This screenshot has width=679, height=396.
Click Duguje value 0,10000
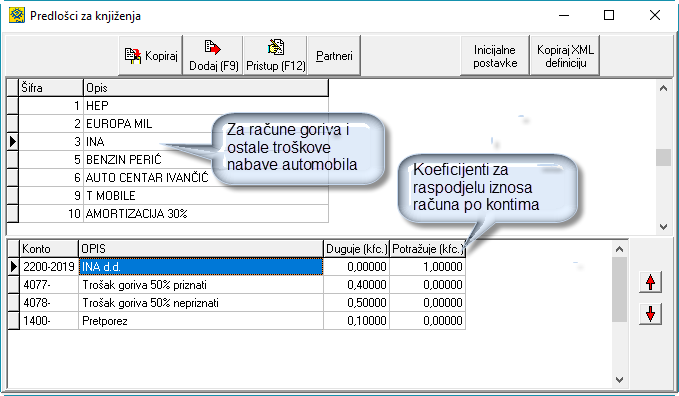356,321
